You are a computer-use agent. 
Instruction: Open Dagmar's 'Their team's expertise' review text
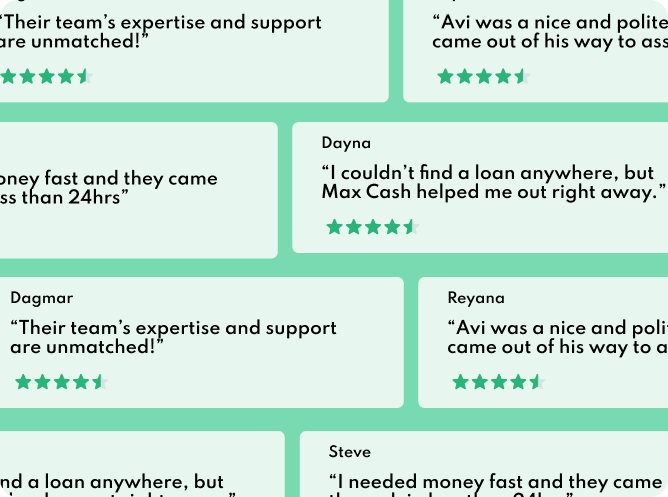point(173,337)
